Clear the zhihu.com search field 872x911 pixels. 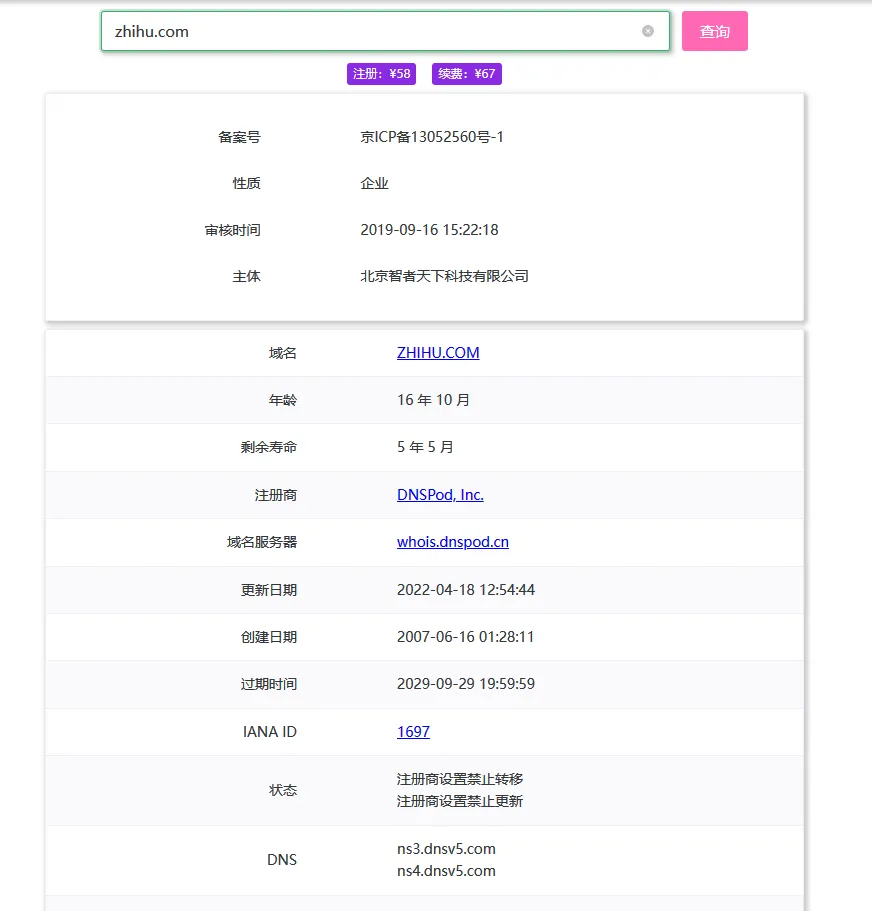coord(648,31)
